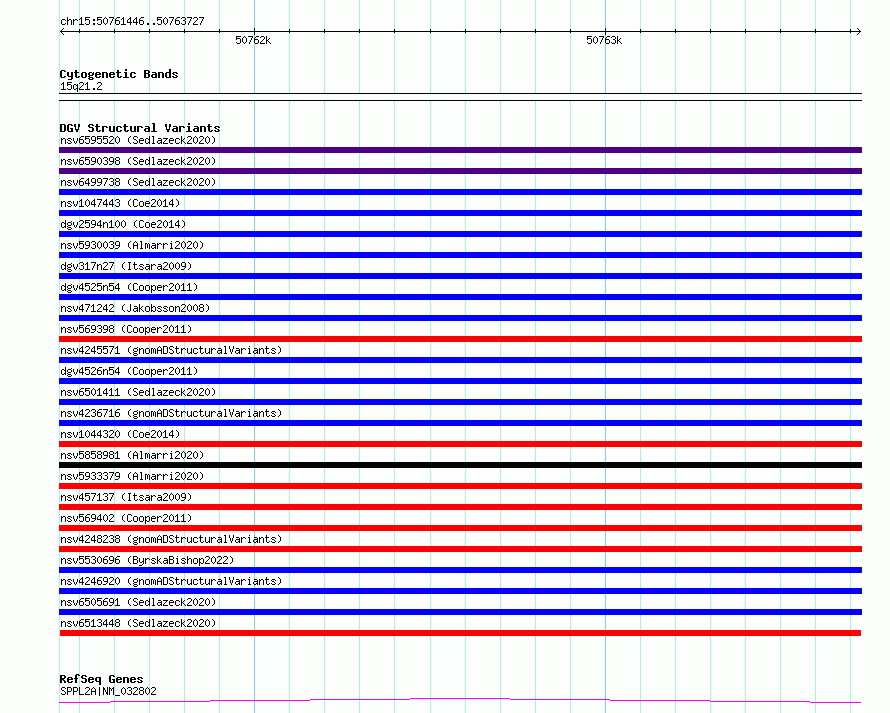The height and width of the screenshot is (713, 890).
Task: Click nsv4245571 (gnomADStructuralVariants) label
Action: [171, 350]
